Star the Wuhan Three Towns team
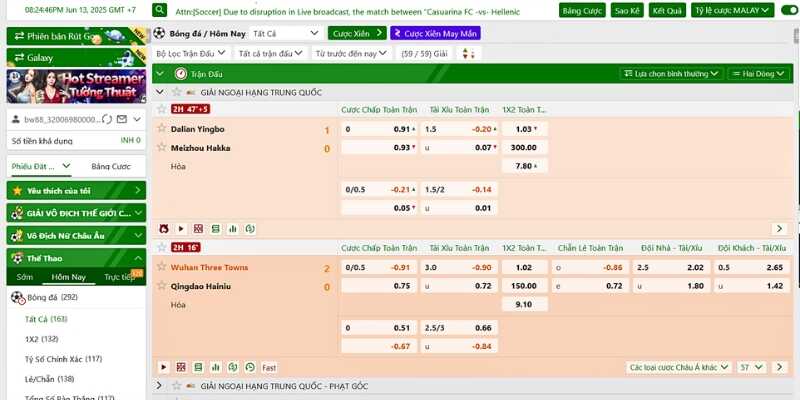Viewport: 800px width, 400px height. coord(163,267)
